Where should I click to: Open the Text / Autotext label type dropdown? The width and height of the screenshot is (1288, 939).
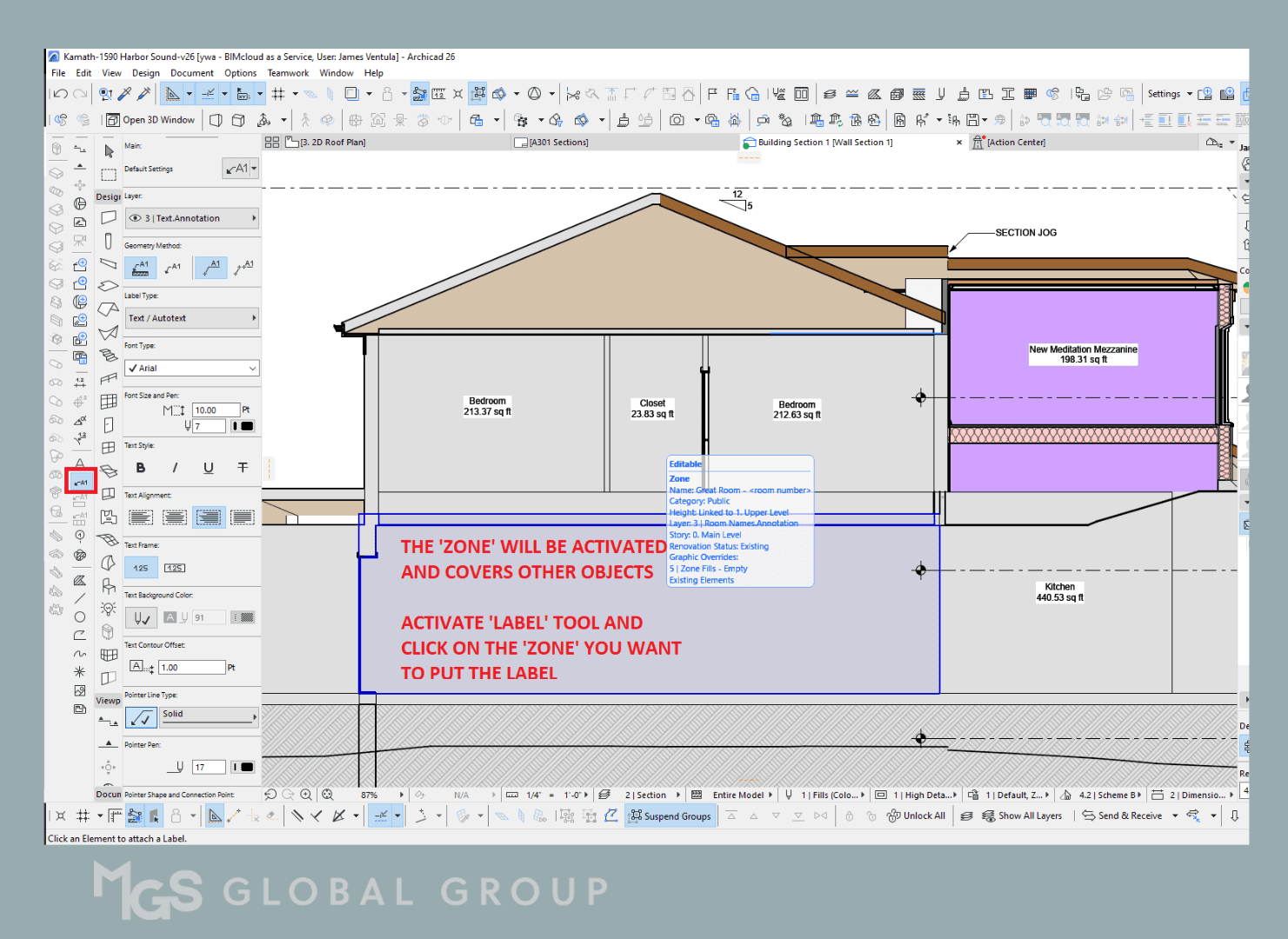tap(191, 317)
